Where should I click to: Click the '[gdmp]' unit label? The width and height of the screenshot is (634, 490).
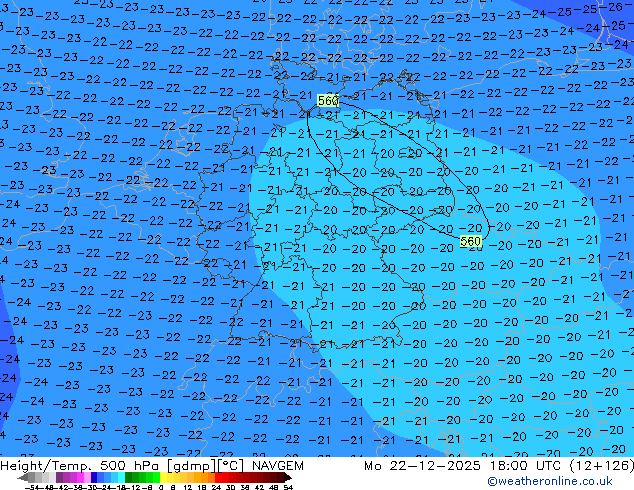tap(190, 466)
